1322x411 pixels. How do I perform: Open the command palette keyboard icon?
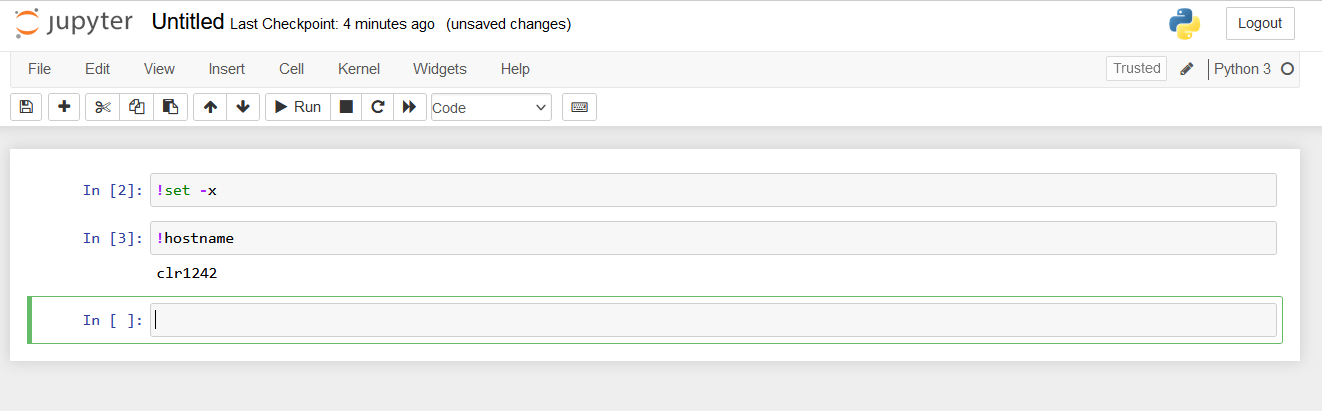pyautogui.click(x=580, y=107)
